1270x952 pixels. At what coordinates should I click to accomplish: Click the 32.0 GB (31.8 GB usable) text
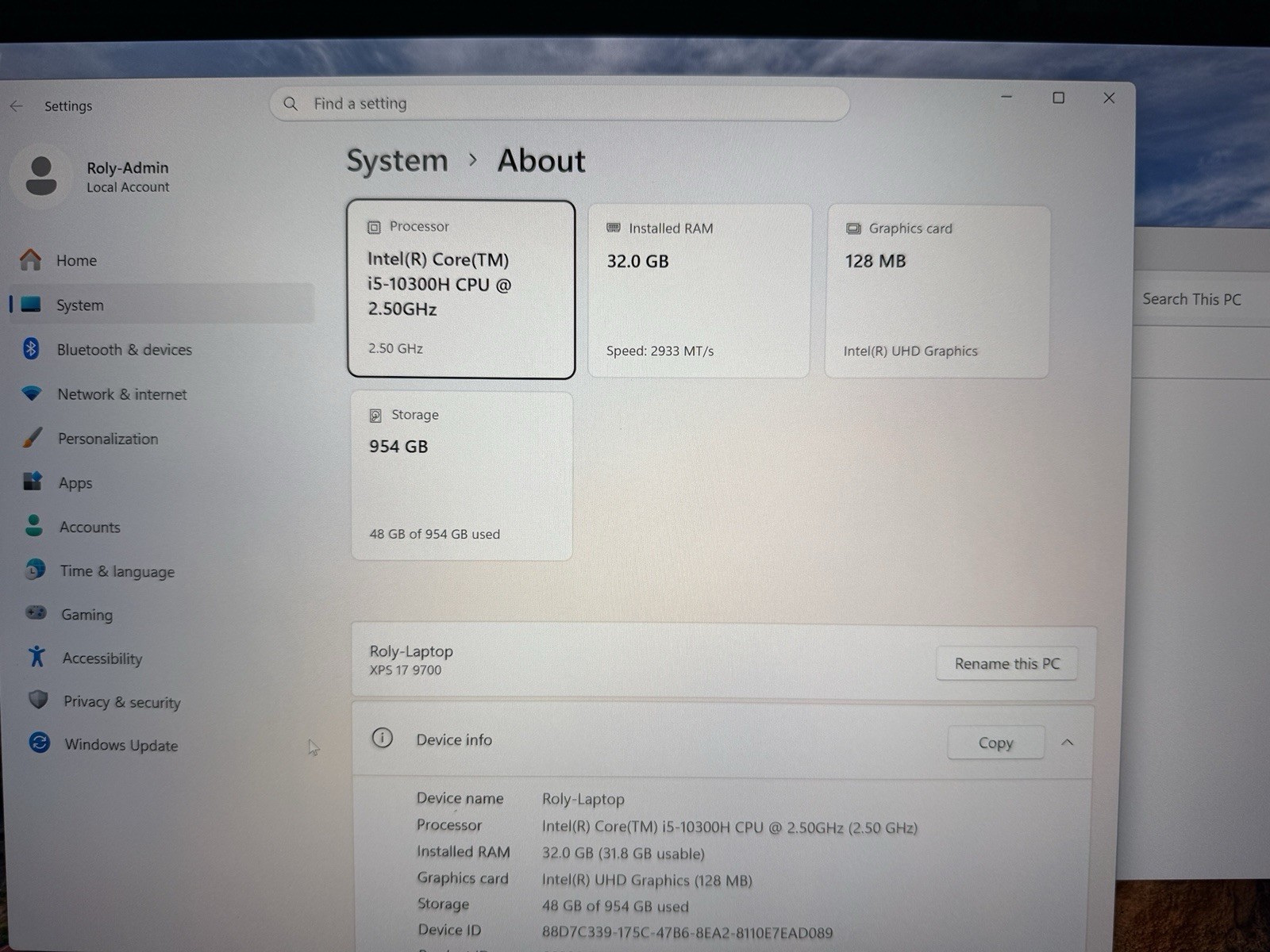coord(623,854)
